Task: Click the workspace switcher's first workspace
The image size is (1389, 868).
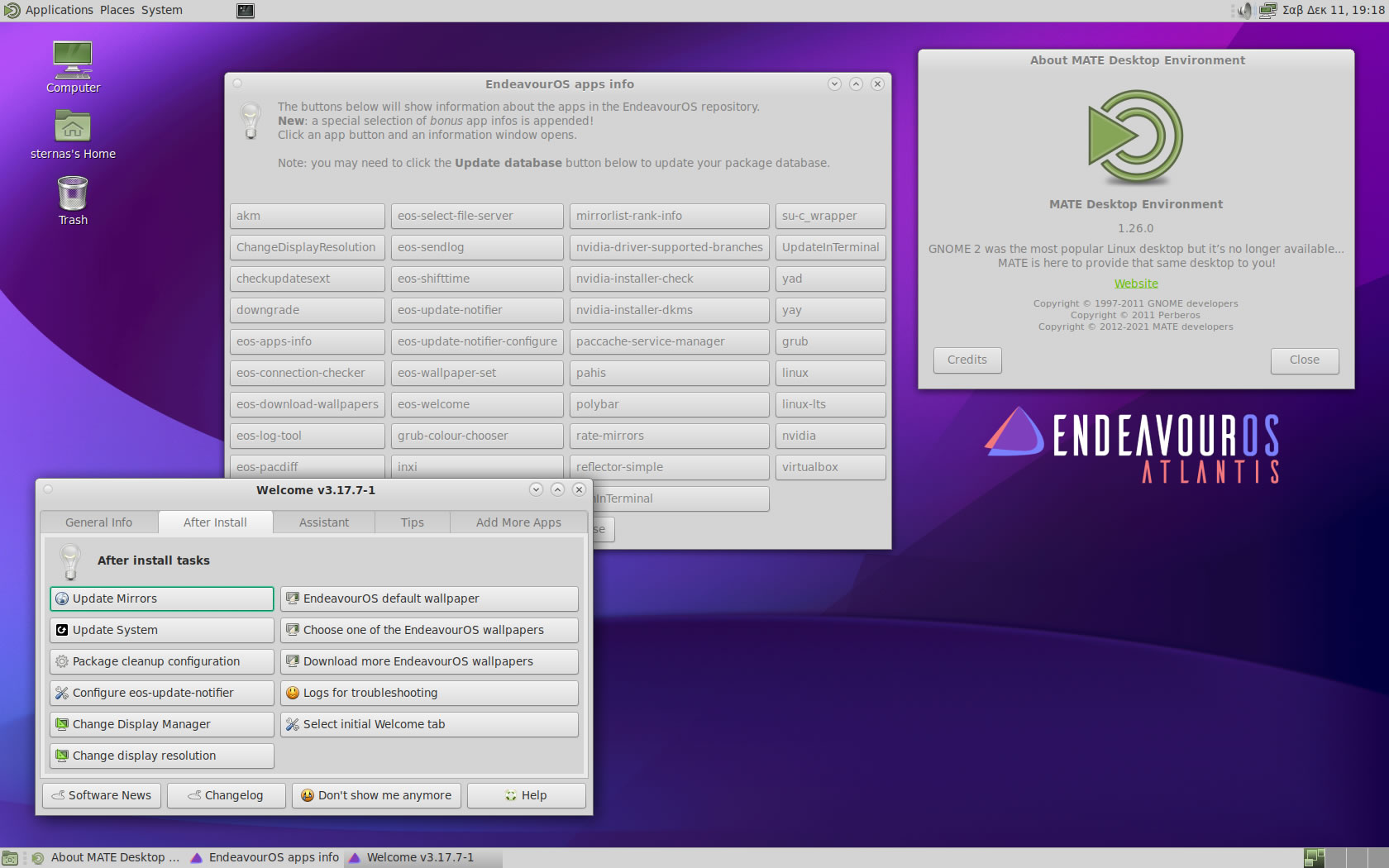Action: (1315, 858)
